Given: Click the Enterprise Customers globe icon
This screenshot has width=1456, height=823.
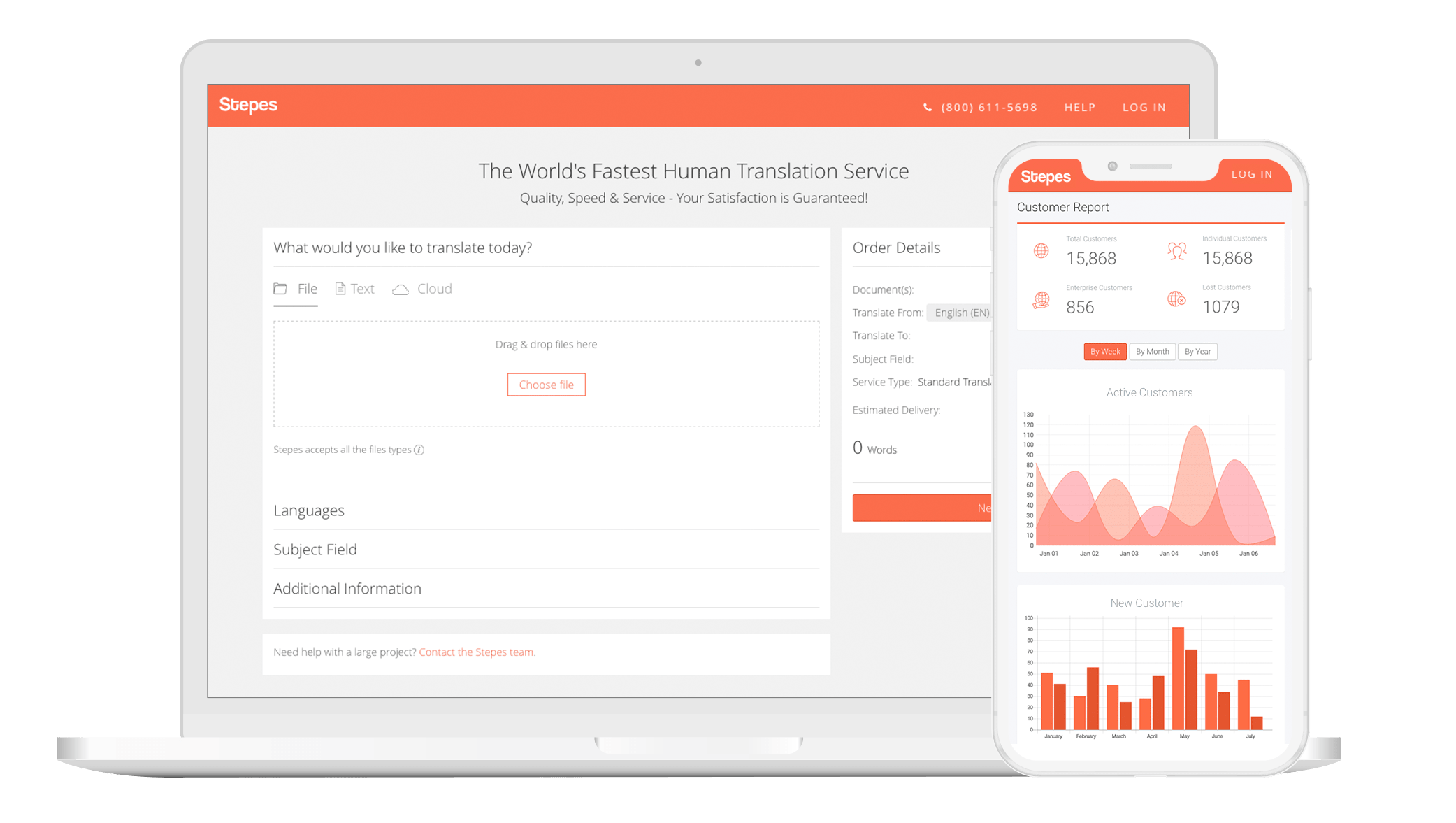Looking at the screenshot, I should tap(1041, 300).
